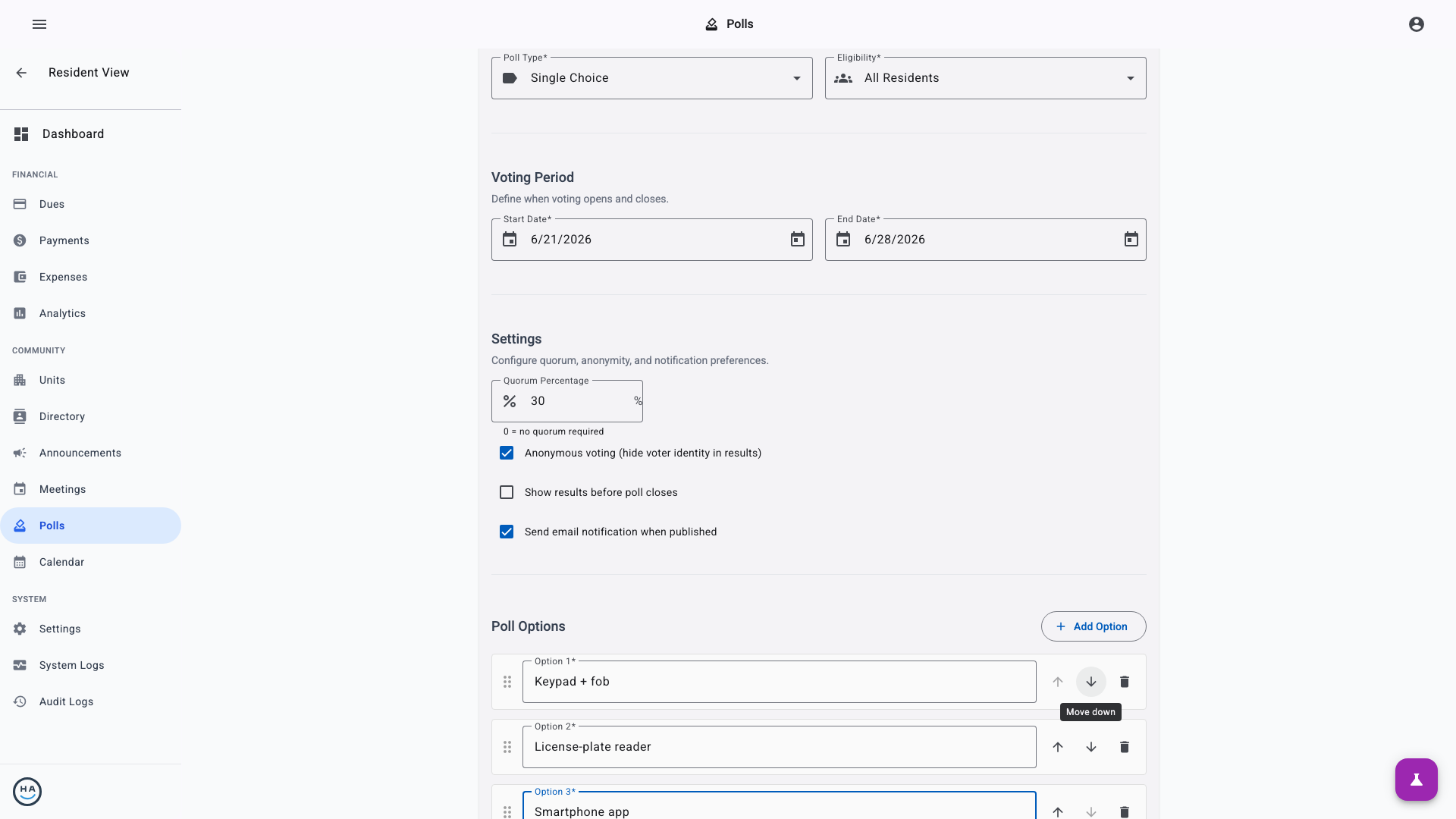Delete the Keypad + fob option
1456x819 pixels.
tap(1125, 682)
